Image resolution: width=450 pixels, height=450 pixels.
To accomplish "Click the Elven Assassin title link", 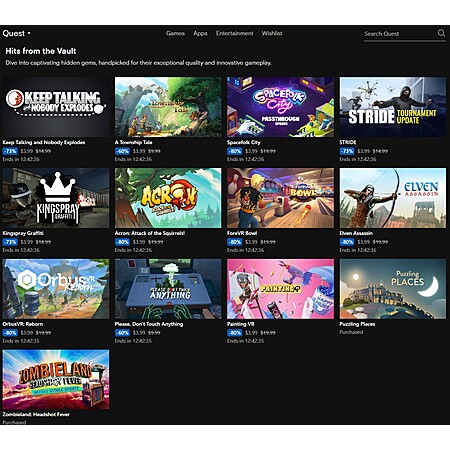I will pyautogui.click(x=356, y=233).
